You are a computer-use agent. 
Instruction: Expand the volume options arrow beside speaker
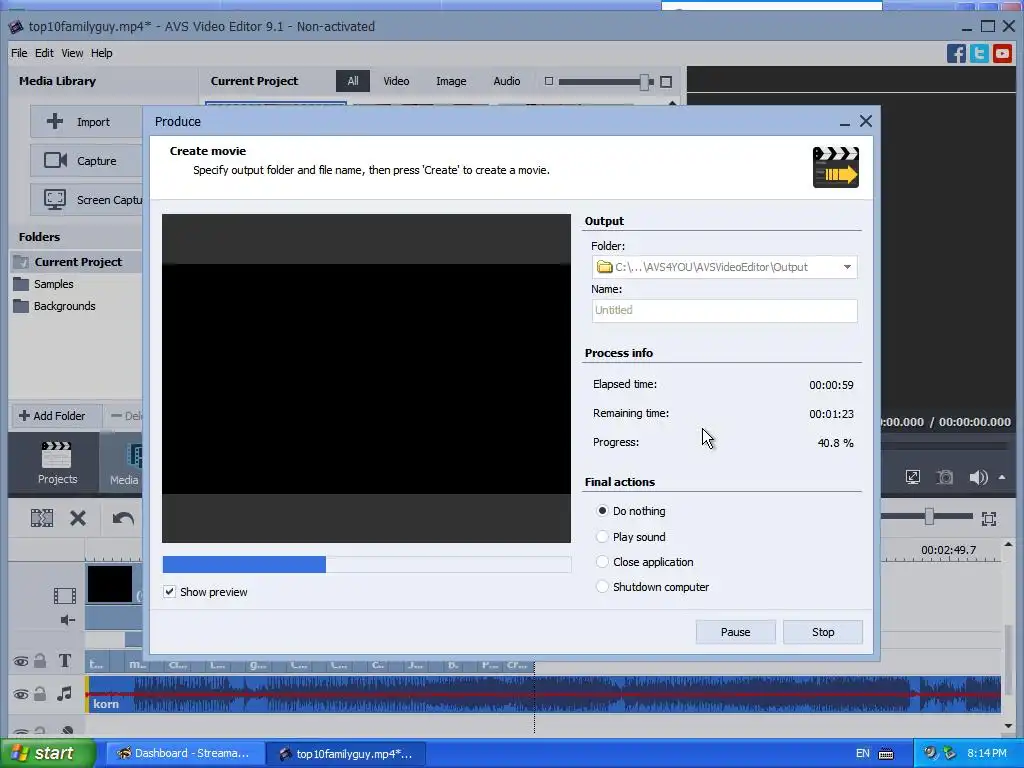tap(1002, 477)
